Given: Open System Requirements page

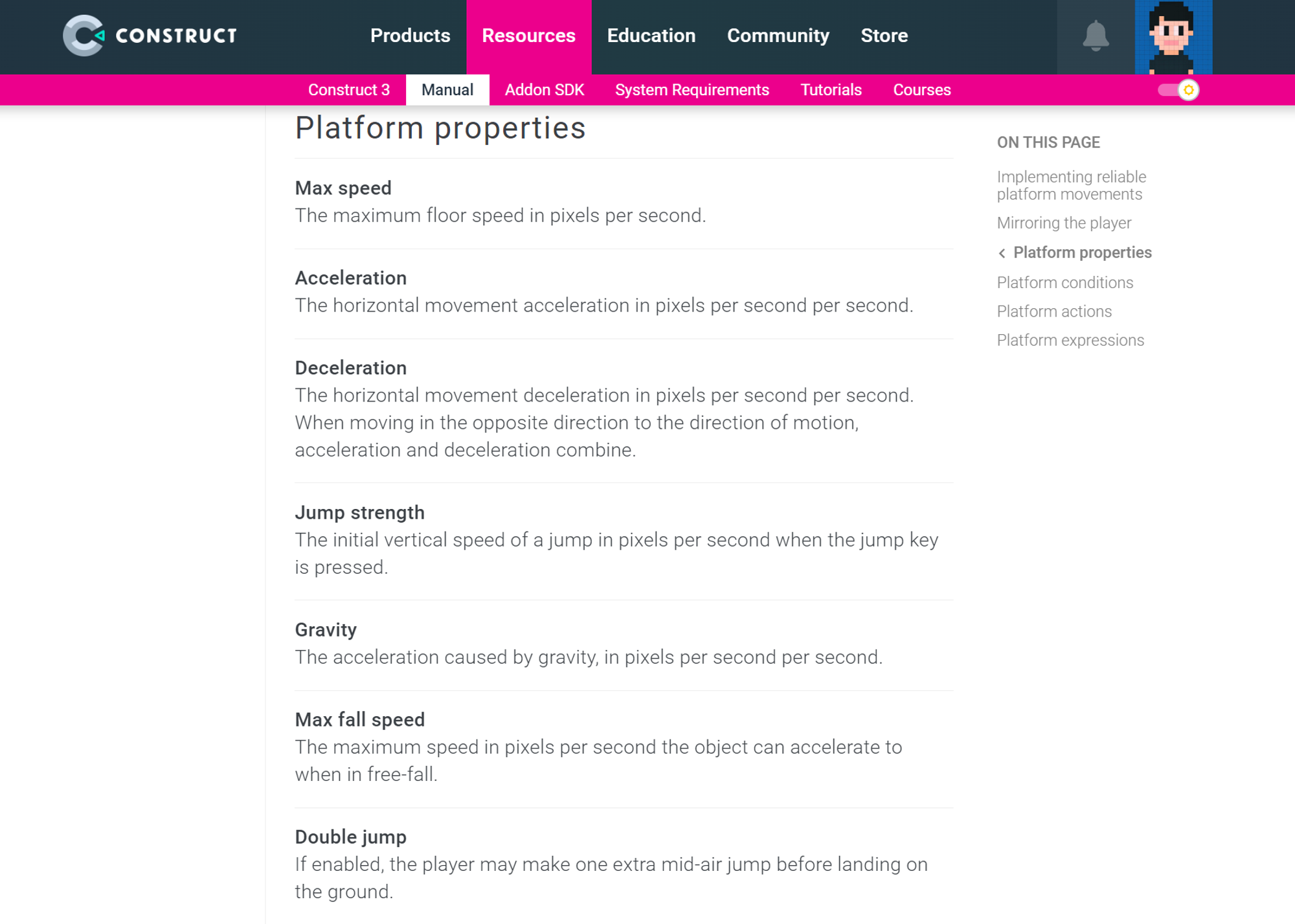Looking at the screenshot, I should pos(692,90).
